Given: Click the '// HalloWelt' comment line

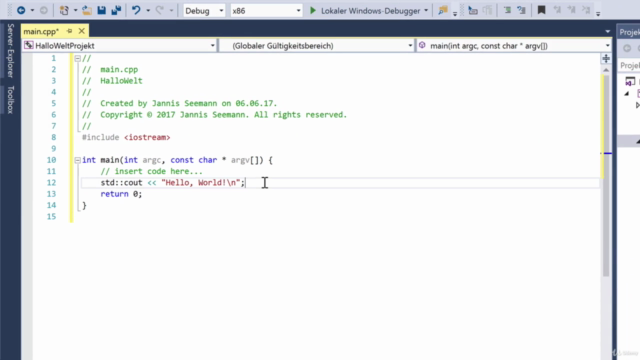Looking at the screenshot, I should coord(112,81).
